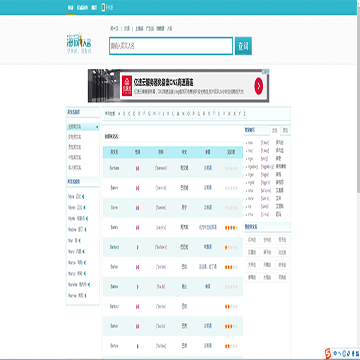
Task: Select letter Z in the alphabet index
Action: point(244,114)
